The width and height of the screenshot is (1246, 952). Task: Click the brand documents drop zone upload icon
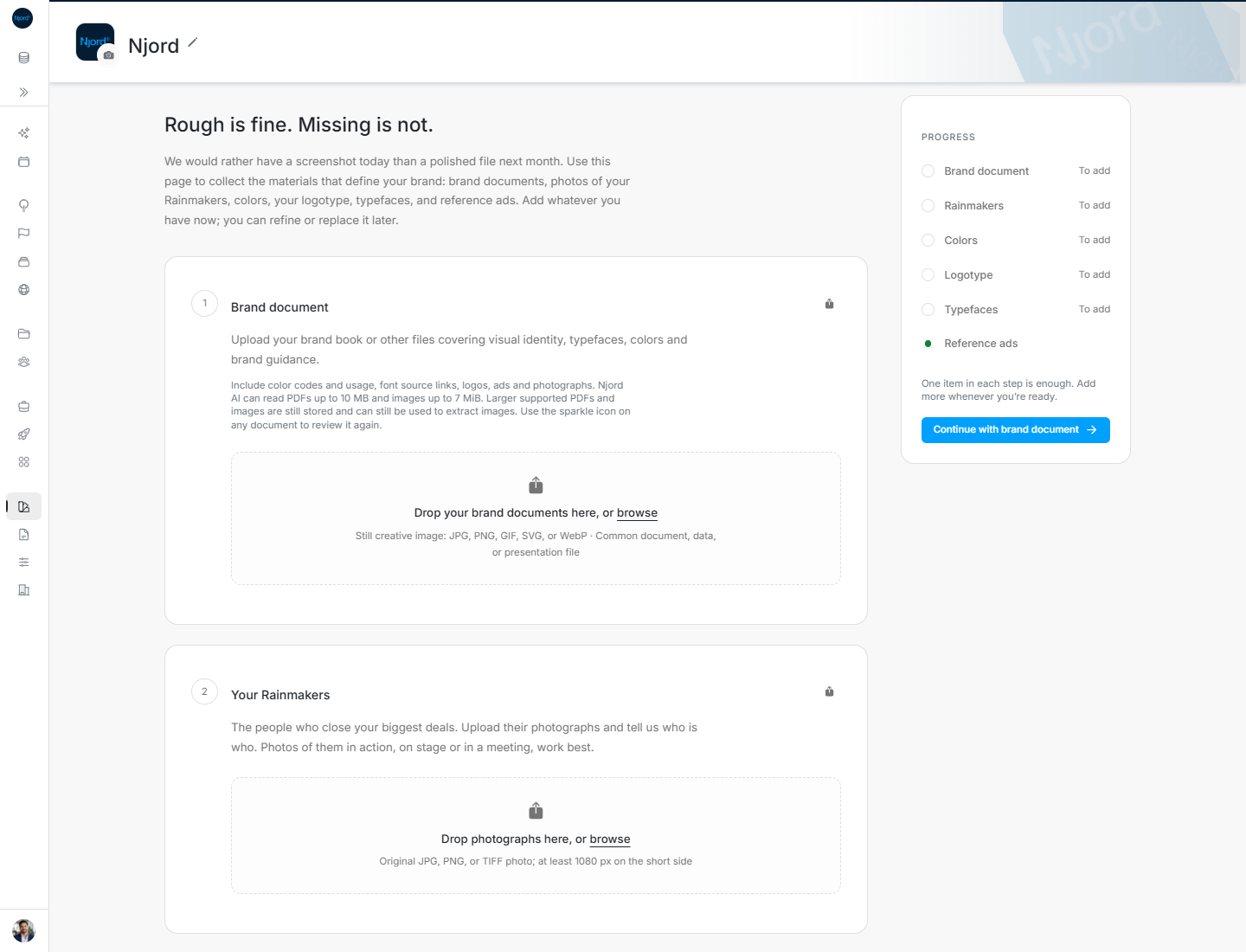click(536, 485)
